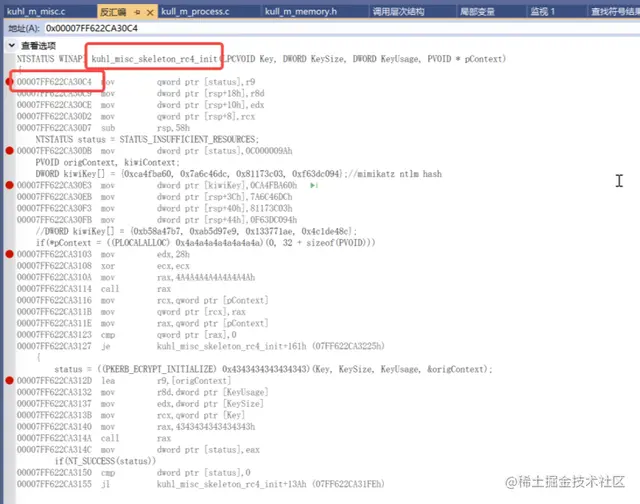Select the line at address 00007FF622CA310A
The width and height of the screenshot is (640, 504).
point(136,278)
